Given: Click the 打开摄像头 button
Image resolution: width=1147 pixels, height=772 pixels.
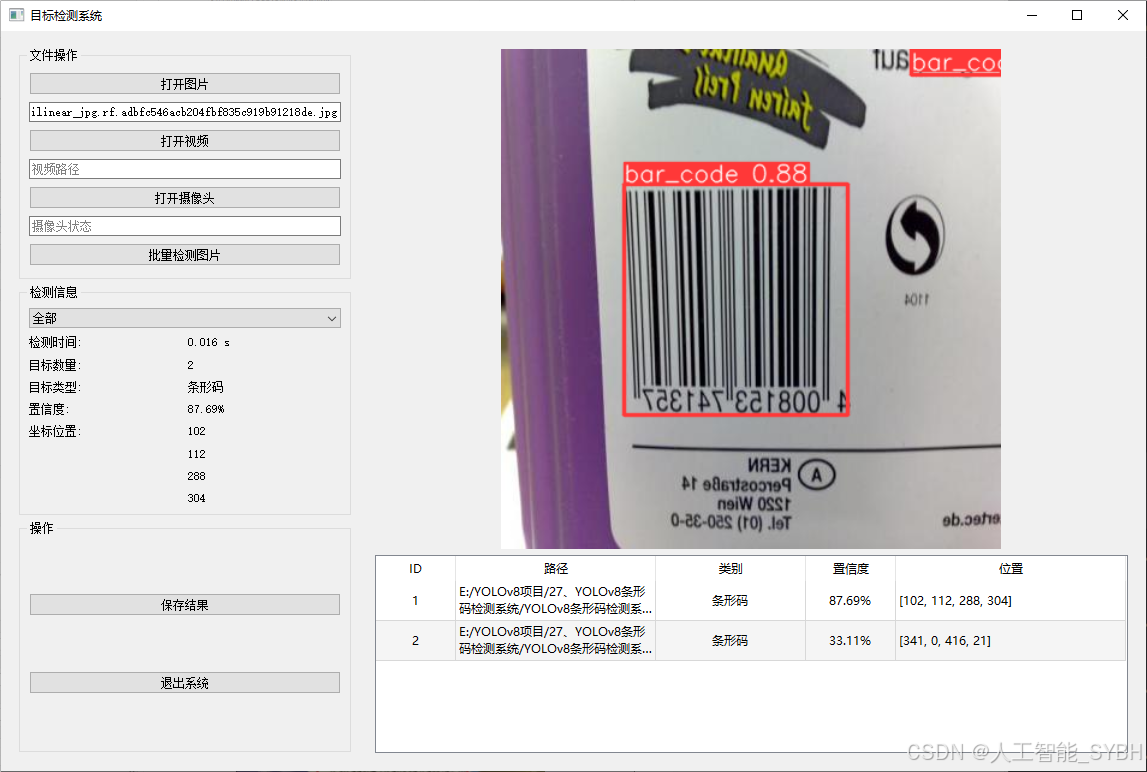Looking at the screenshot, I should (184, 198).
